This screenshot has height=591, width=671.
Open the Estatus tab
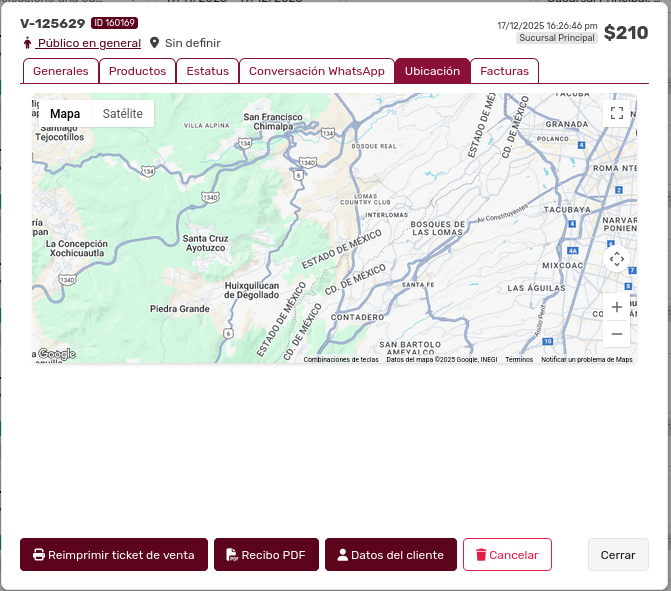[x=207, y=71]
